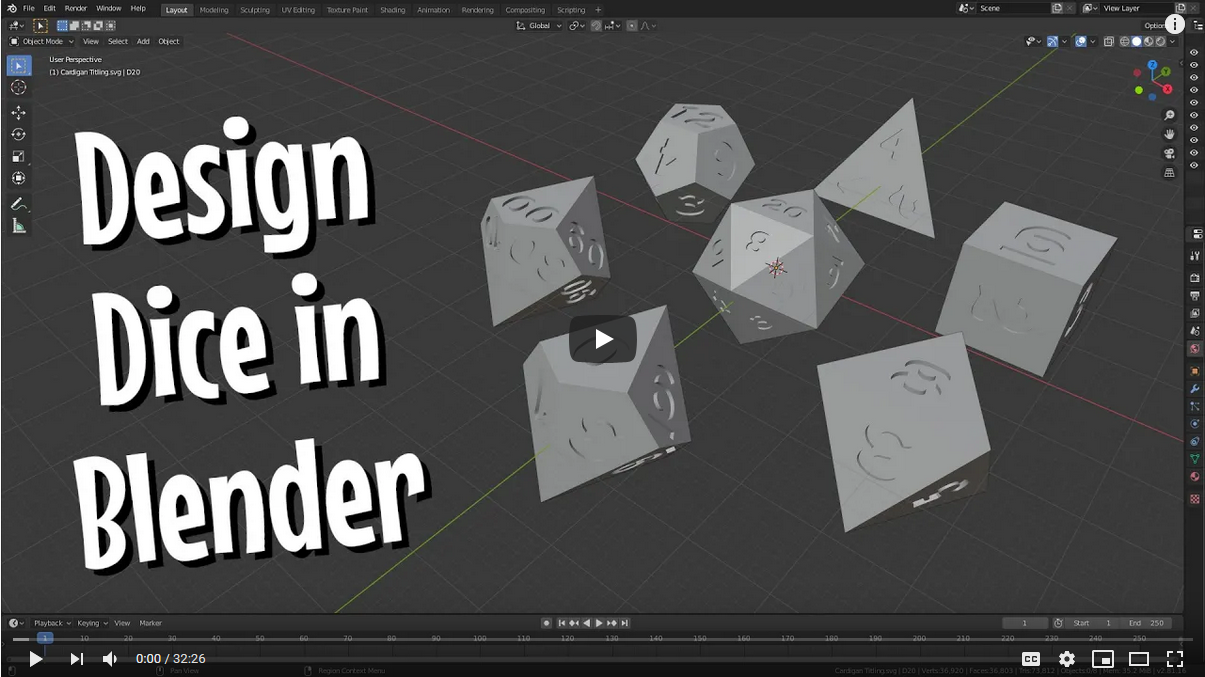
Task: Jump to timeline start frame button
Action: [x=562, y=623]
